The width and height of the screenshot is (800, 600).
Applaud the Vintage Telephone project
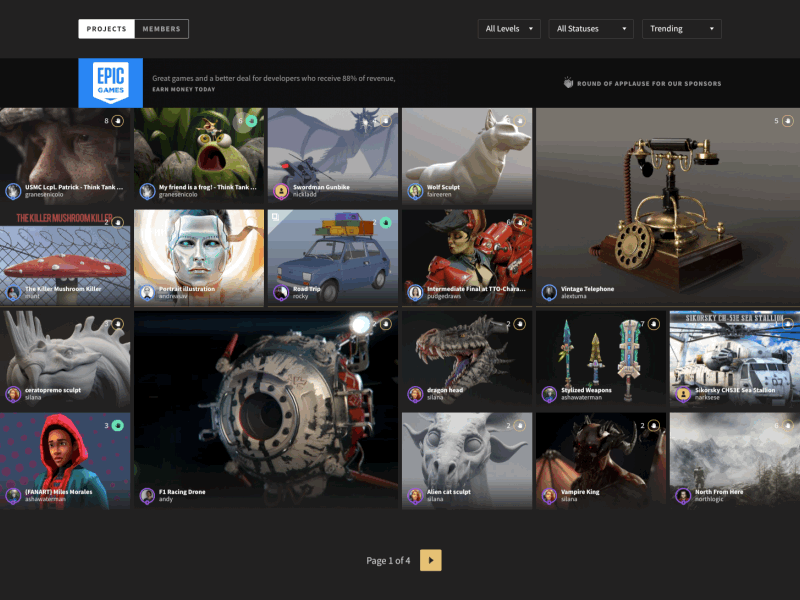pos(788,120)
